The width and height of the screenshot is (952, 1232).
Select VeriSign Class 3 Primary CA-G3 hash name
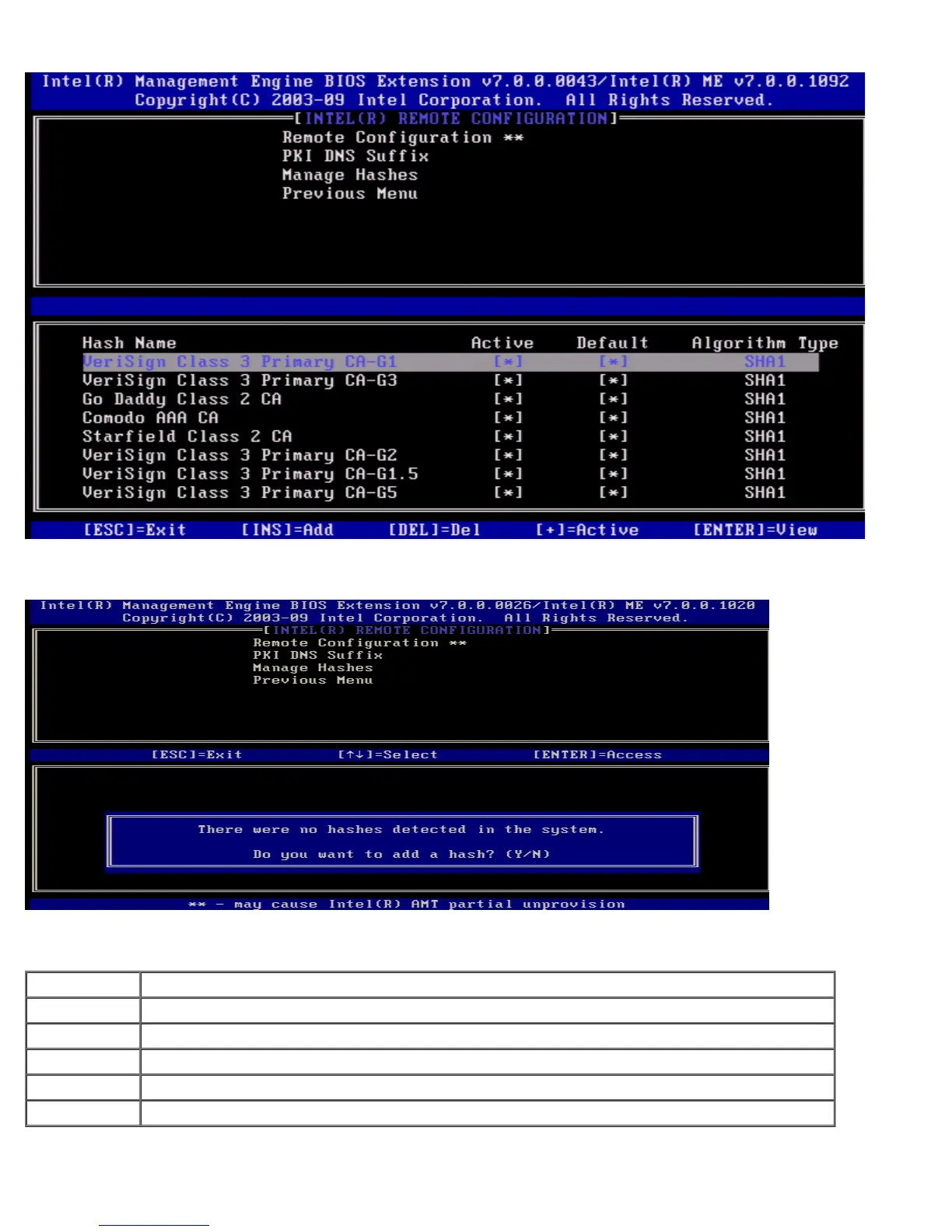[x=240, y=380]
